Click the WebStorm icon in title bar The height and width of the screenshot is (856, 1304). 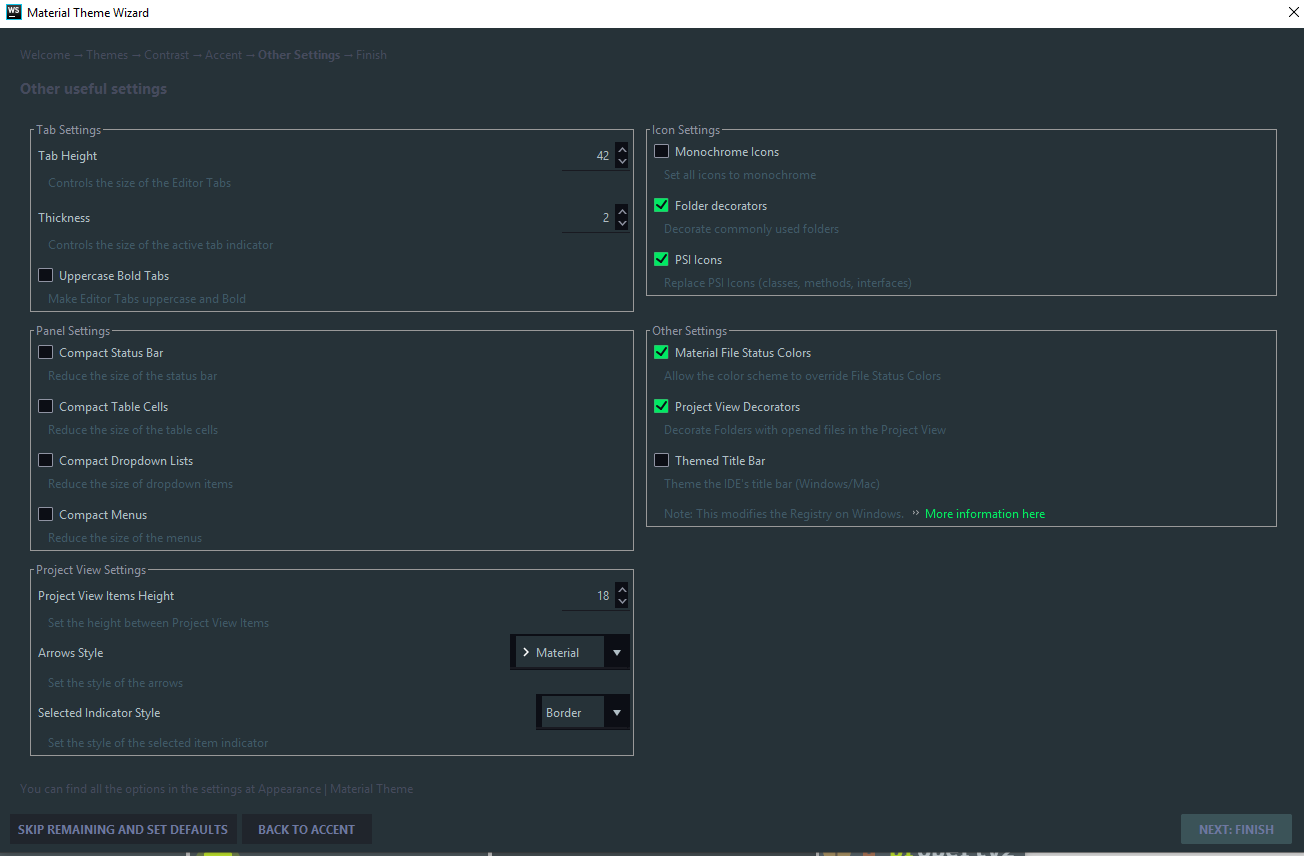(13, 13)
